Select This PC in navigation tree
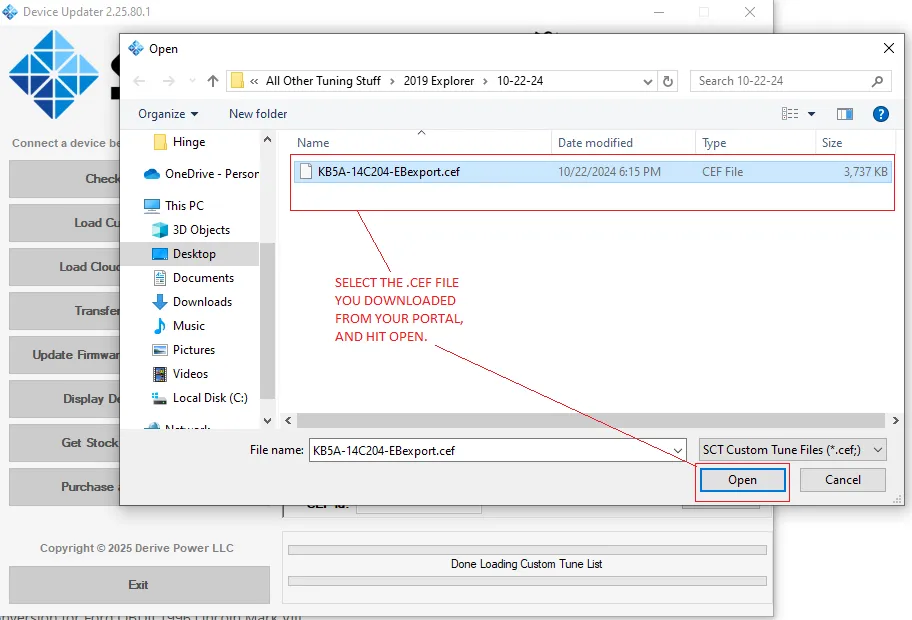912x620 pixels. tap(184, 205)
